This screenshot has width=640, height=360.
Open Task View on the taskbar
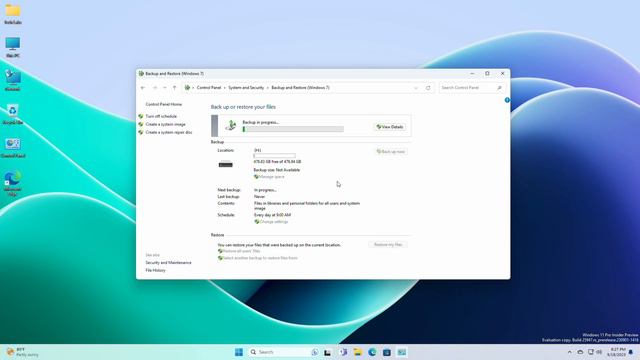click(327, 352)
